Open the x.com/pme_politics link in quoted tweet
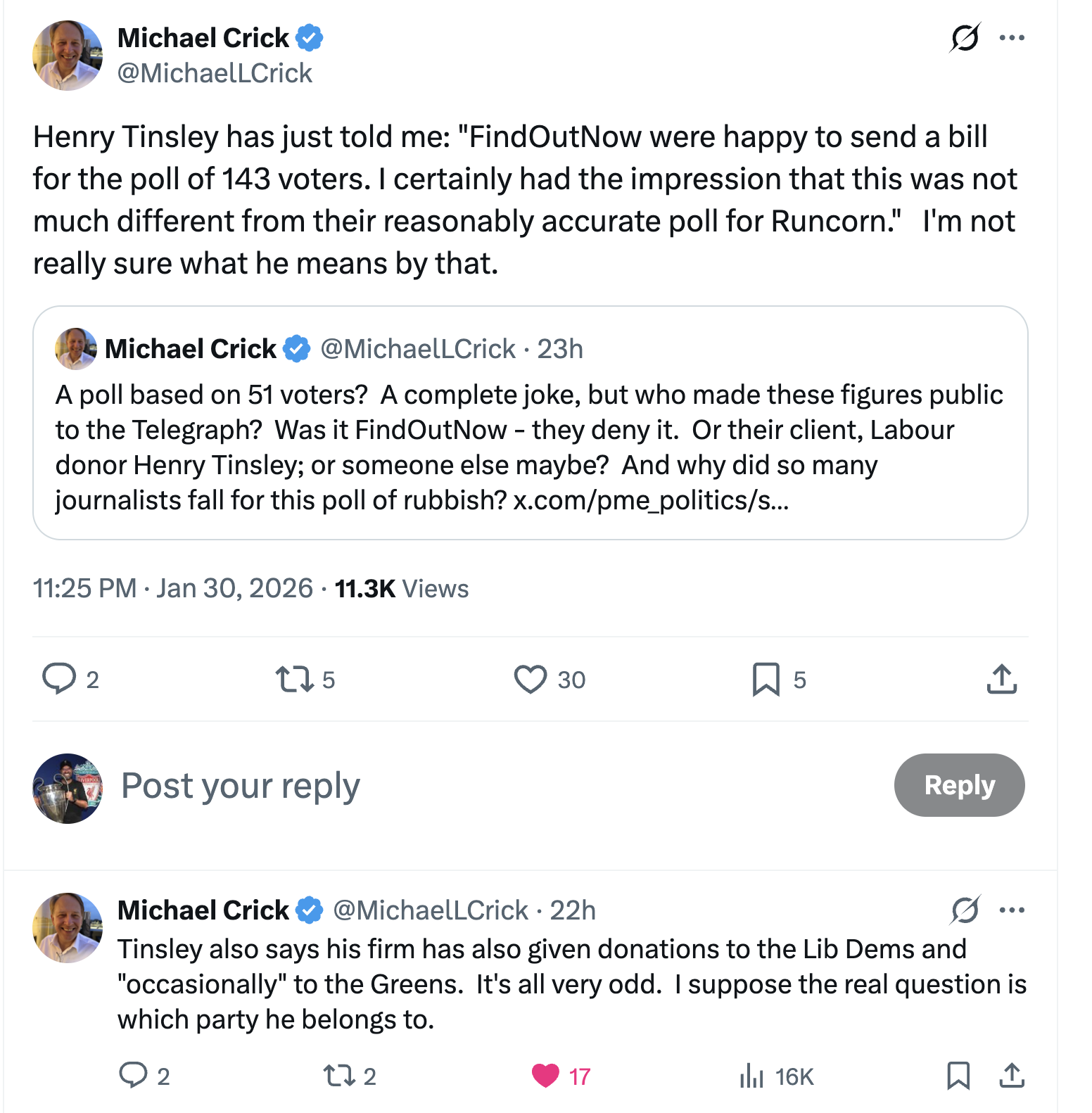1092x1113 pixels. coord(651,500)
